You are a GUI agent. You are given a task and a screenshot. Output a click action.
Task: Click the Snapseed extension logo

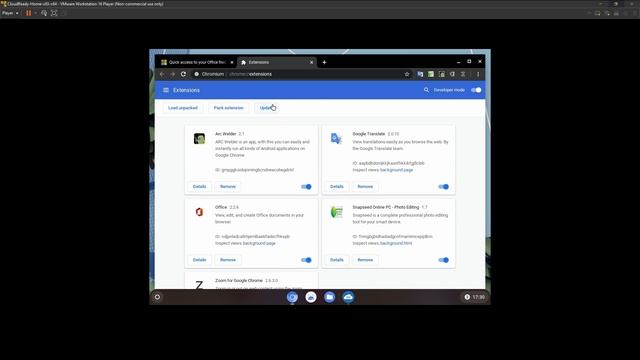[x=336, y=212]
